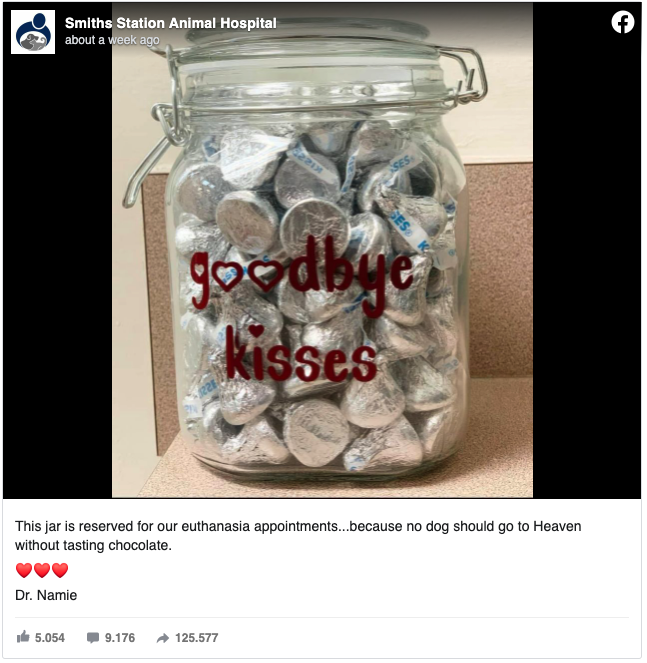Click the post caption about euthanasia appointments

(298, 536)
